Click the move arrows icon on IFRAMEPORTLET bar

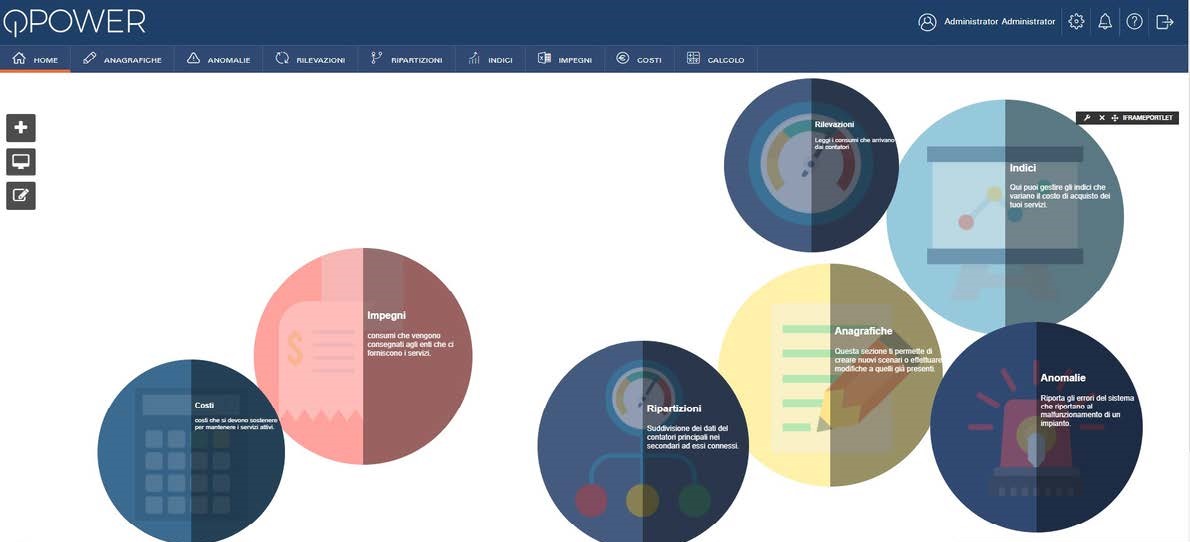pos(1115,118)
